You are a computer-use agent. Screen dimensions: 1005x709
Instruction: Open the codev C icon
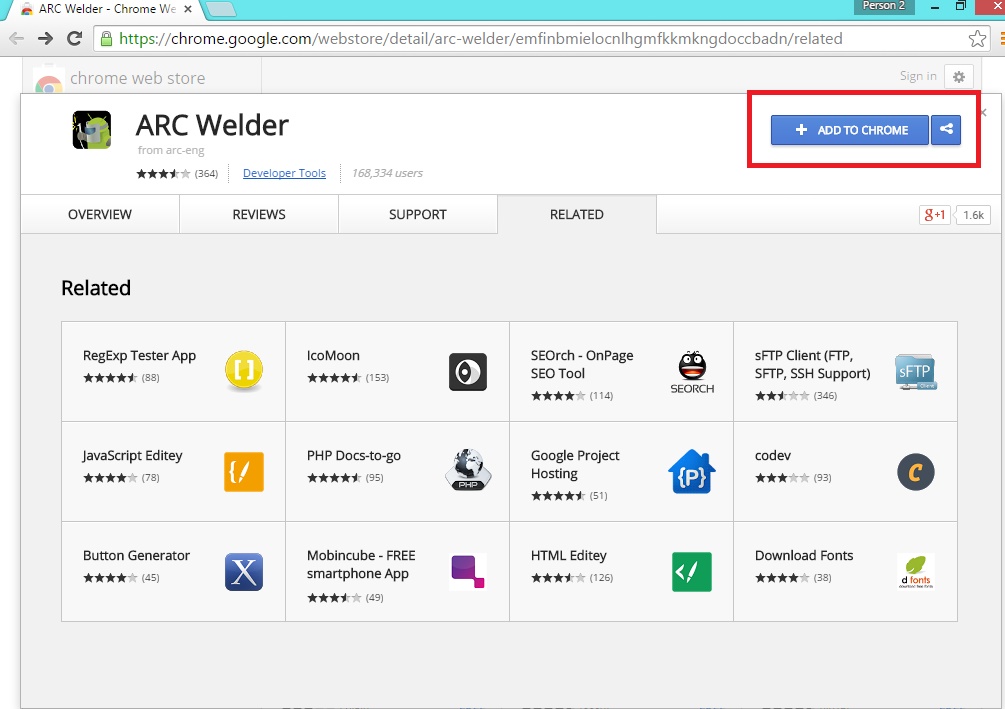[916, 472]
